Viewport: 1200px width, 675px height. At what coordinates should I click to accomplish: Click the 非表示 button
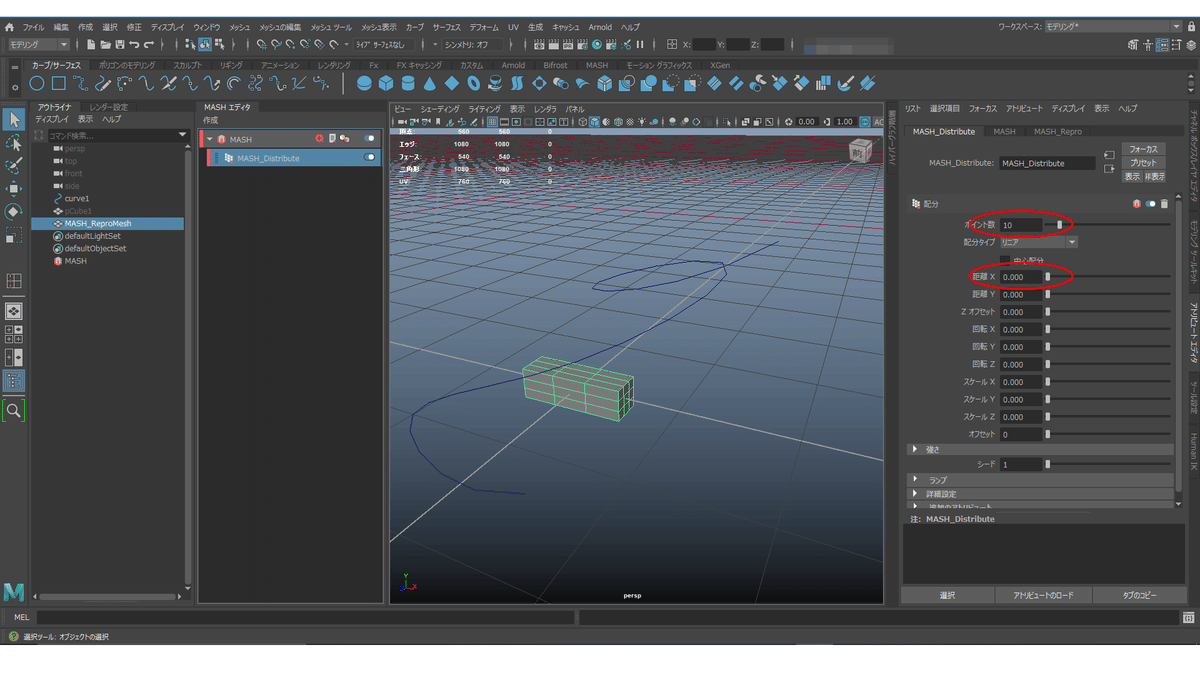click(x=1155, y=176)
